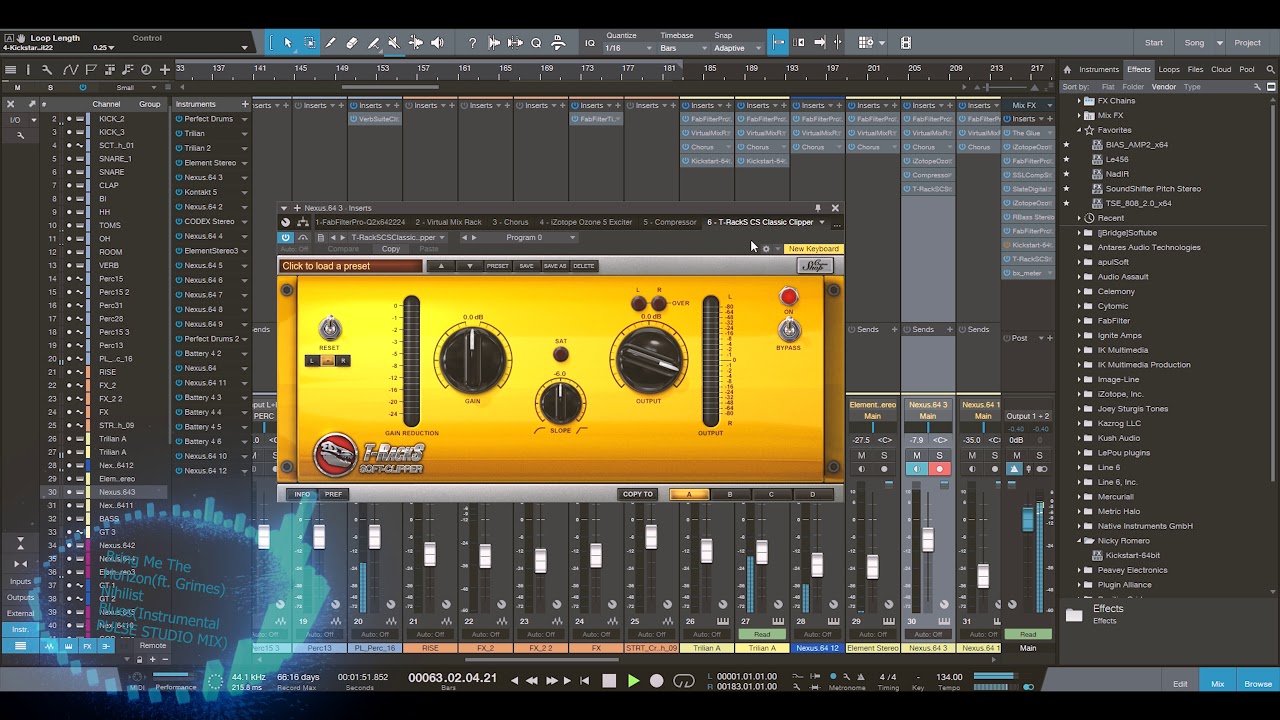Screen dimensions: 1280x720
Task: Click the PREF button on Soft-Clipper
Action: [x=333, y=494]
